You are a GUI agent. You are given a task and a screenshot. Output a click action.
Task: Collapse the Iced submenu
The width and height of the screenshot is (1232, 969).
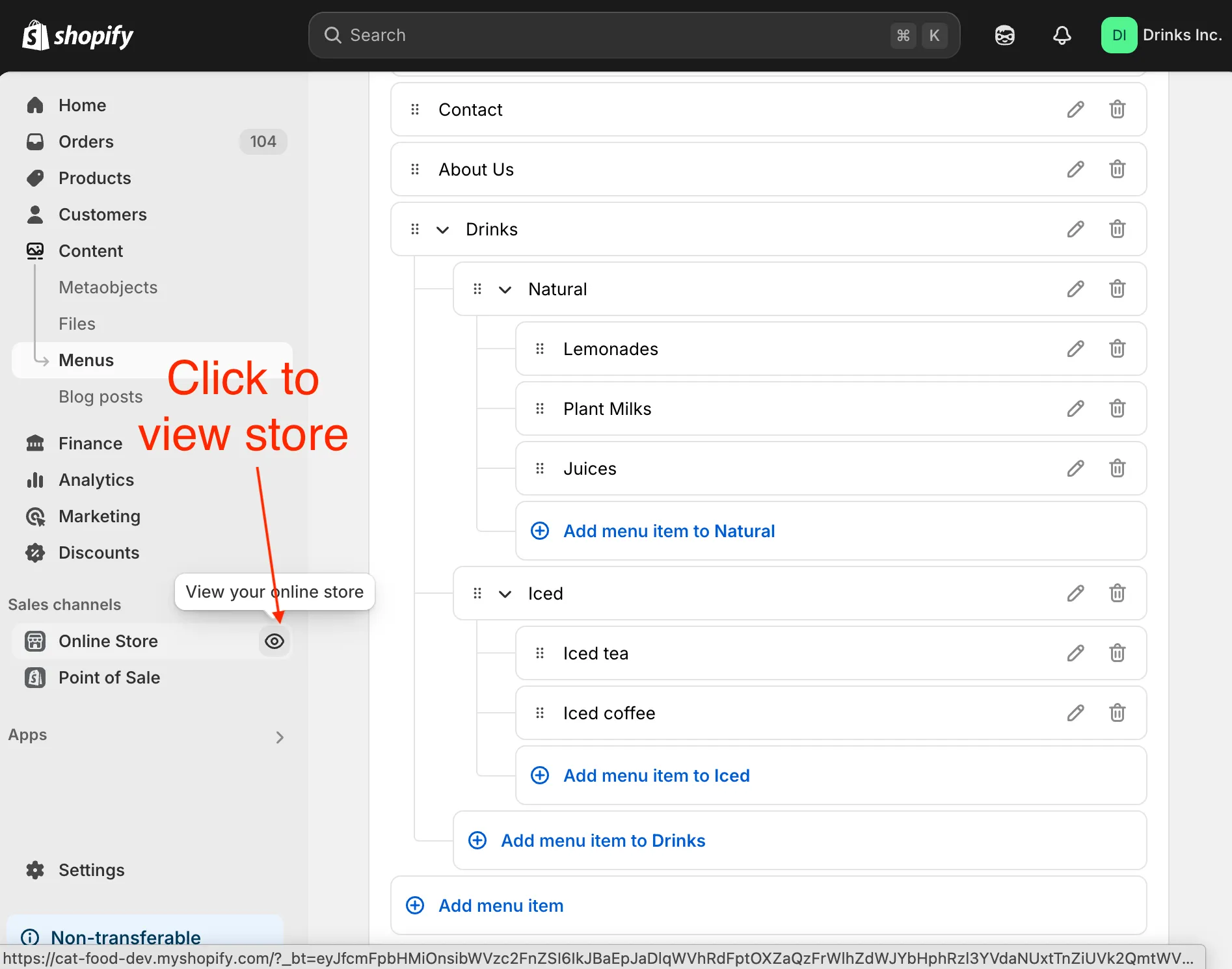[x=505, y=594]
